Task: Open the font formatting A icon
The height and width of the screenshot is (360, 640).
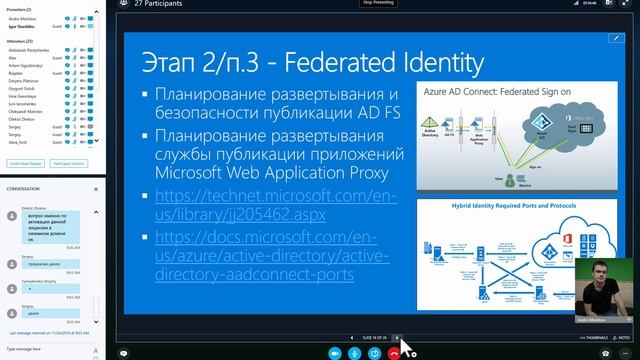Action: tap(96, 351)
